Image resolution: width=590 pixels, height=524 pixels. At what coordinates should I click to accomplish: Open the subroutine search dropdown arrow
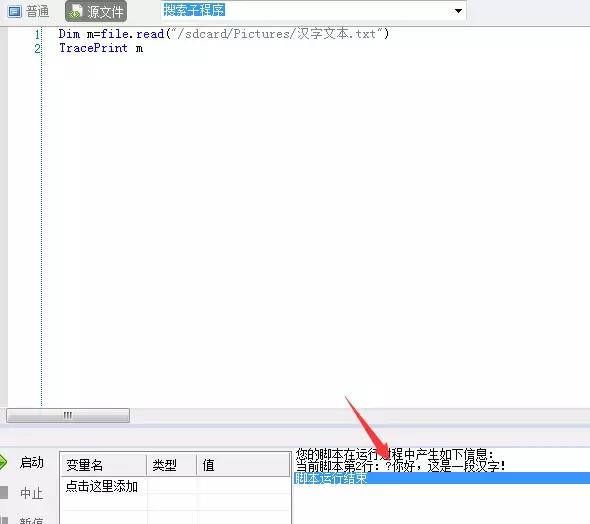tap(458, 11)
